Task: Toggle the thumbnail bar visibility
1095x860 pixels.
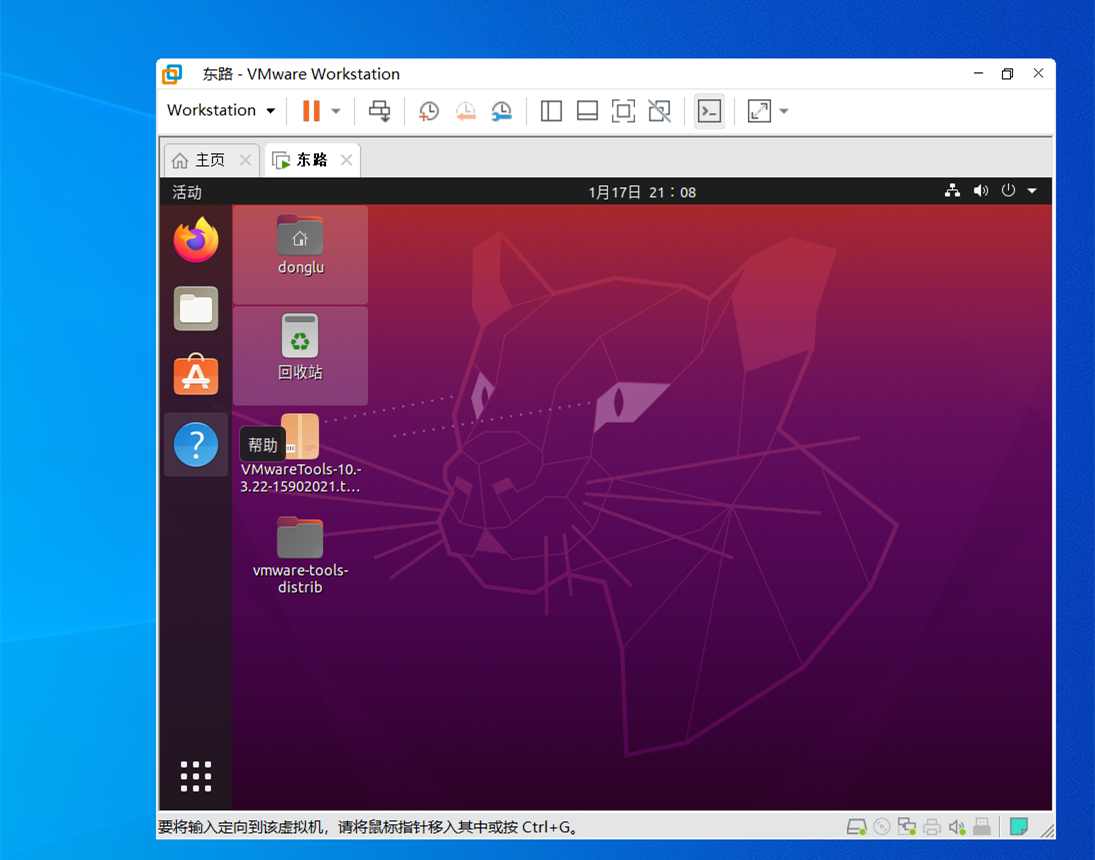Action: [587, 110]
